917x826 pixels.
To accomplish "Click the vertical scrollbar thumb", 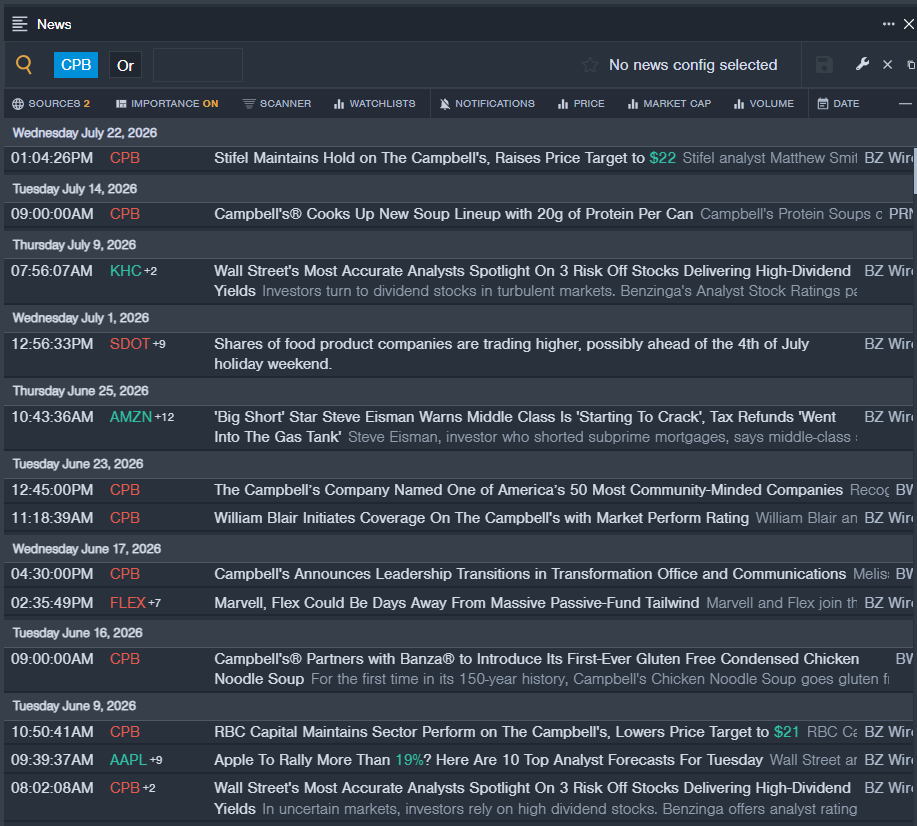I will coord(915,170).
